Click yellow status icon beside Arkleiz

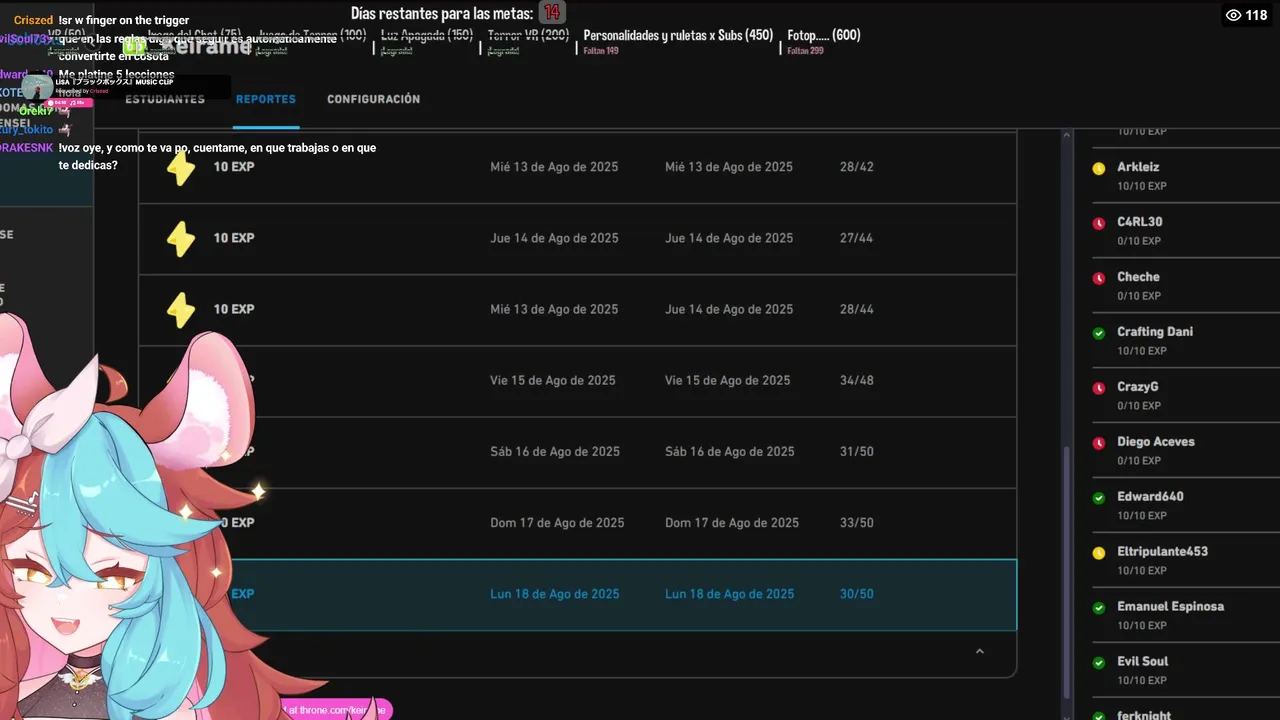[1098, 168]
